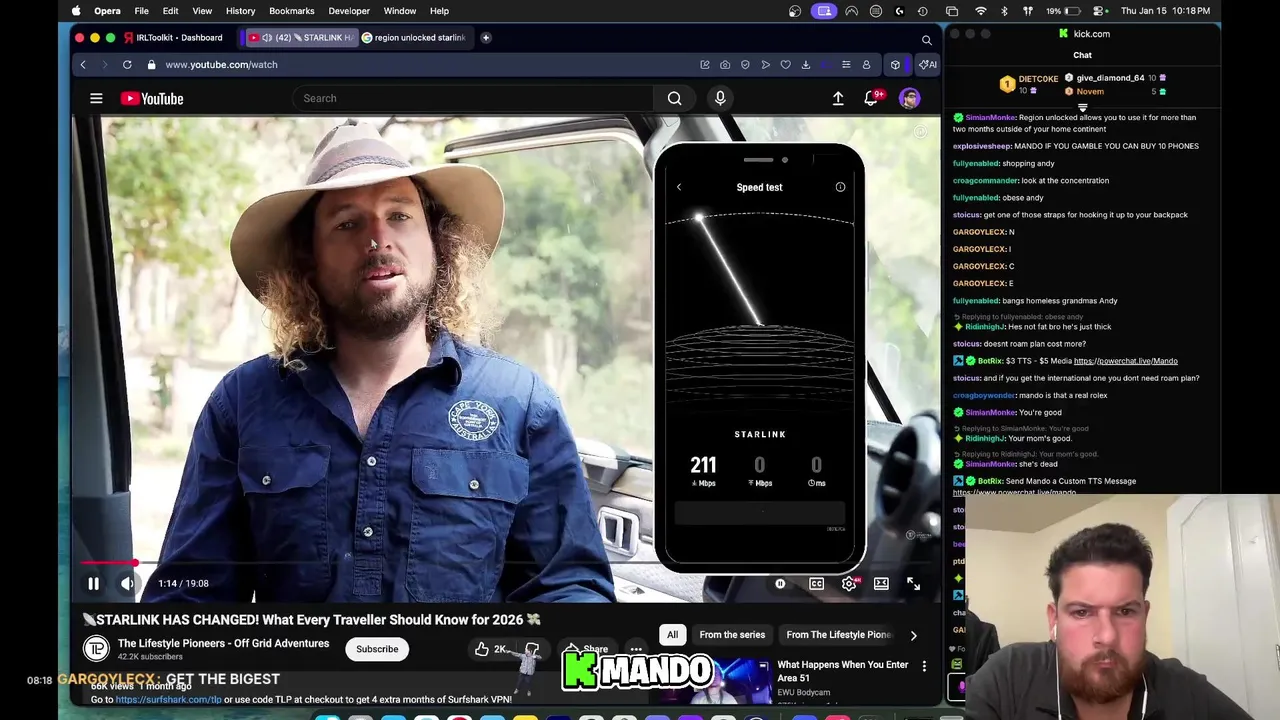Add page to bookmarks heart icon

(786, 64)
